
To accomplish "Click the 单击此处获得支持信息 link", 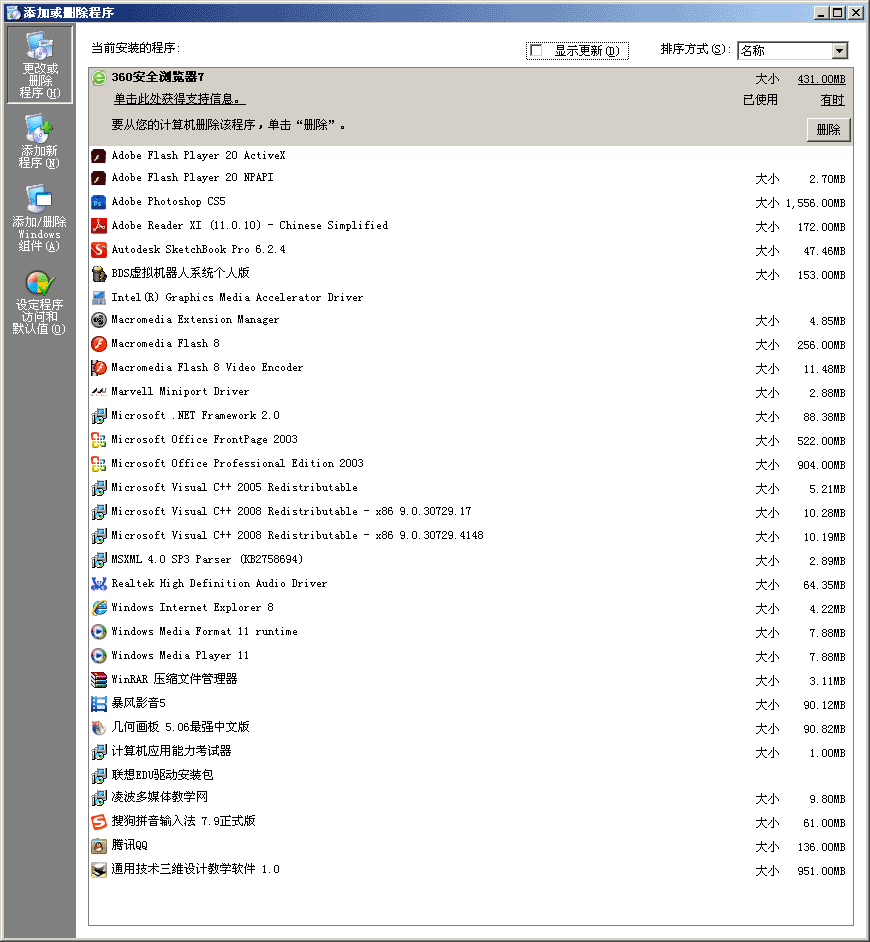I will click(x=180, y=99).
